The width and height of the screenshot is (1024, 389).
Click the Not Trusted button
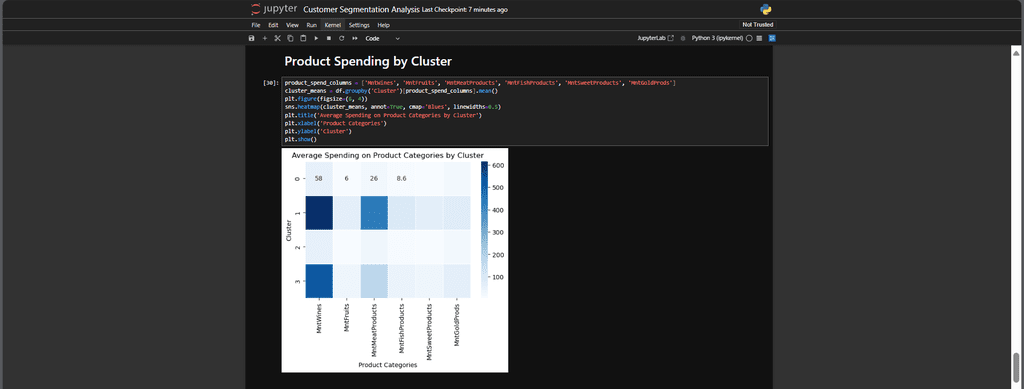[758, 25]
